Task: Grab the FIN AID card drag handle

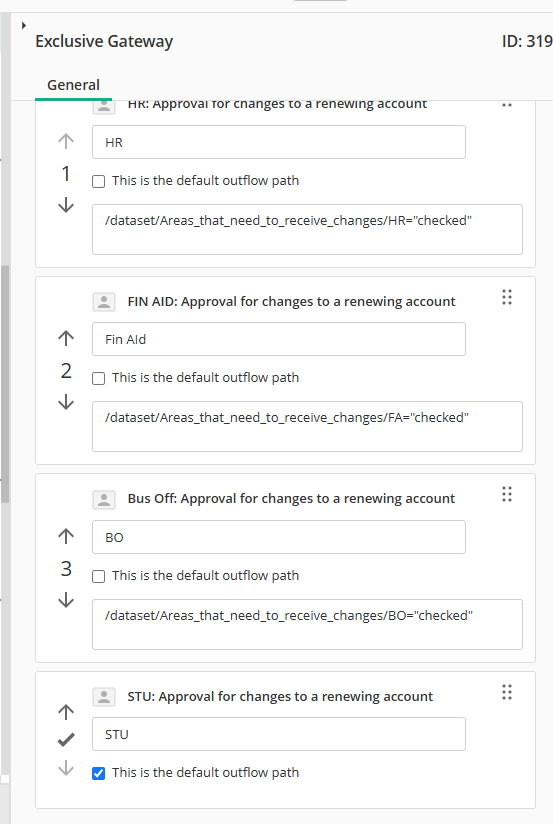Action: (507, 297)
